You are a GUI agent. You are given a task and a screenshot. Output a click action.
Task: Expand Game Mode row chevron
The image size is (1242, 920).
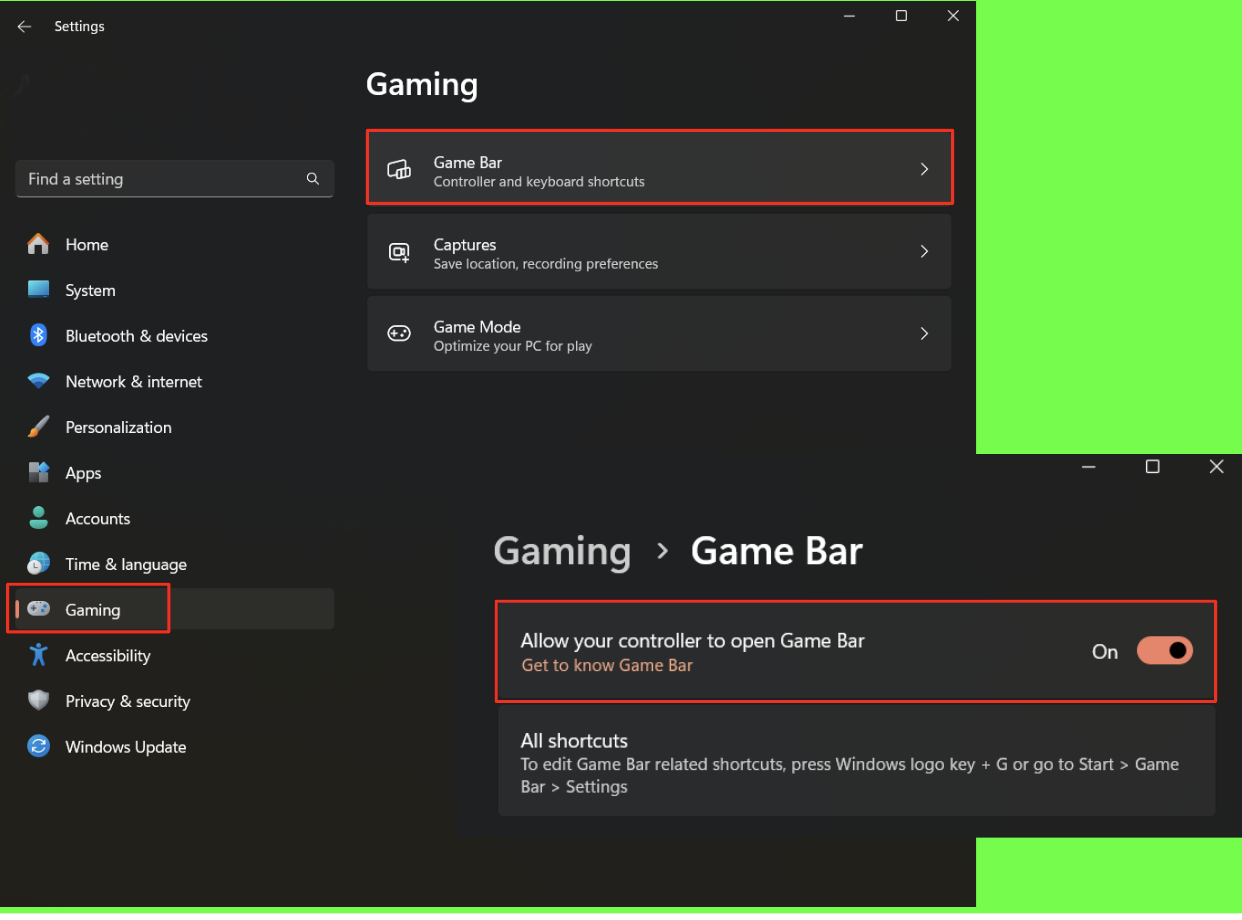point(924,334)
